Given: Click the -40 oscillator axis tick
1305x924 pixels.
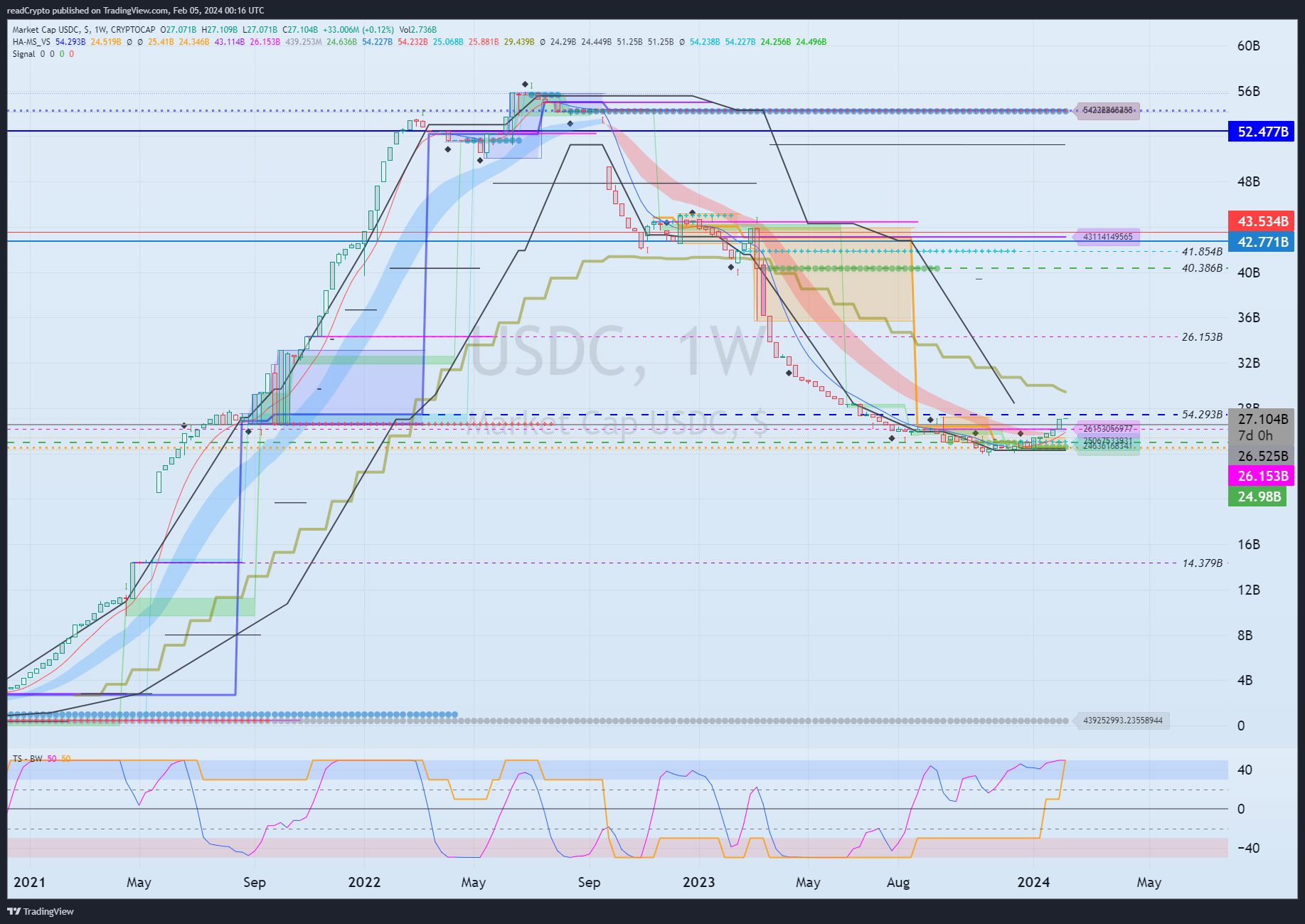Looking at the screenshot, I should coord(1248,848).
